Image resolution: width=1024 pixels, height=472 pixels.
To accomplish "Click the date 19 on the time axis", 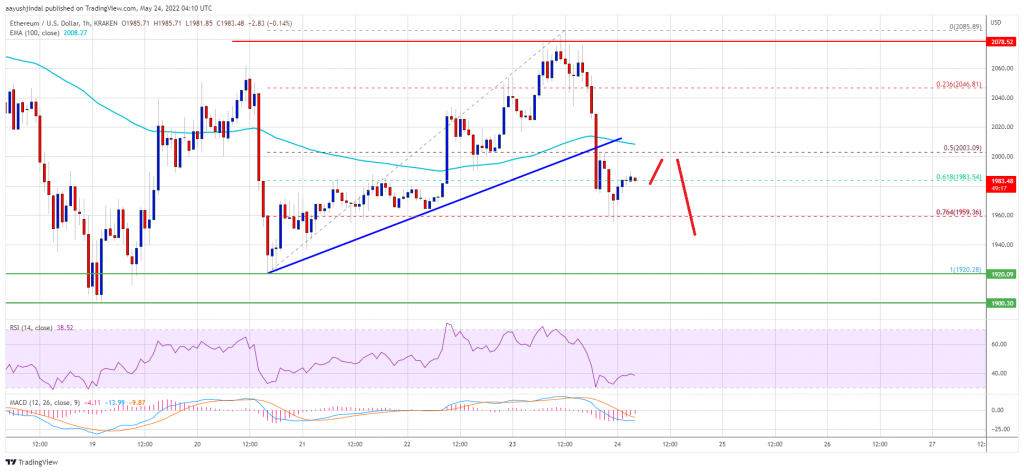I will pos(92,444).
